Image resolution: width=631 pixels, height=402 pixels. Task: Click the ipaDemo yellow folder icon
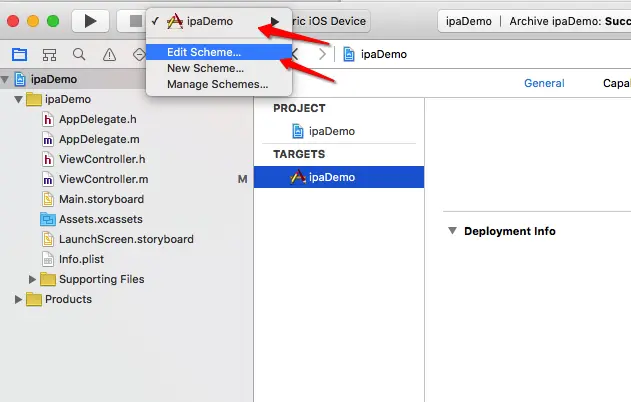pyautogui.click(x=34, y=99)
